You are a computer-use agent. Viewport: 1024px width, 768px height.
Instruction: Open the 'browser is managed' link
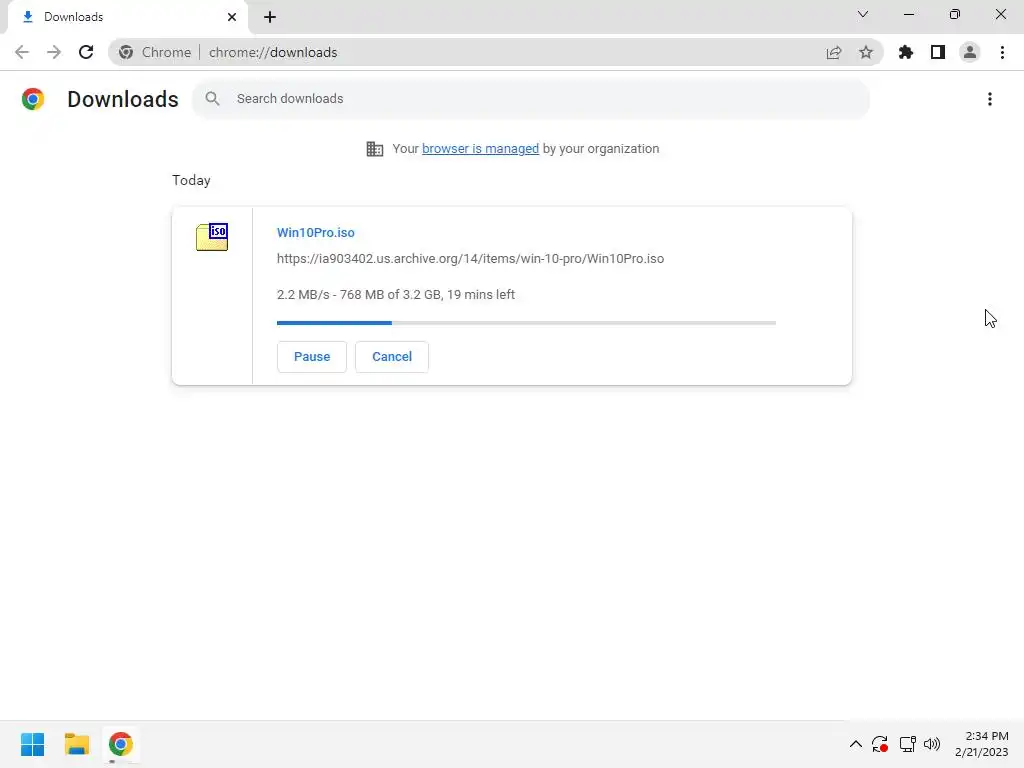tap(480, 149)
